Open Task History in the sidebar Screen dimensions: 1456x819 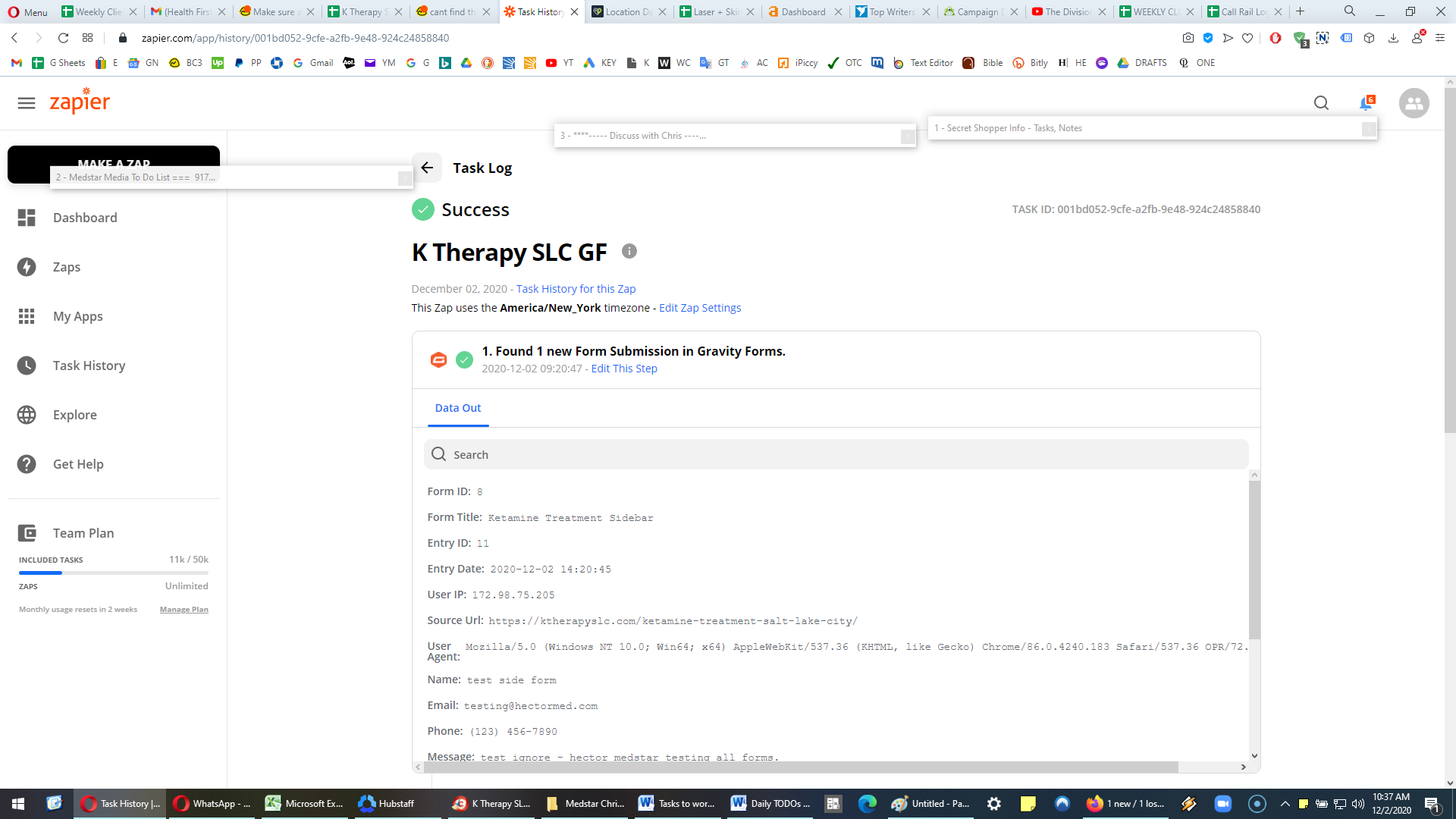point(89,366)
